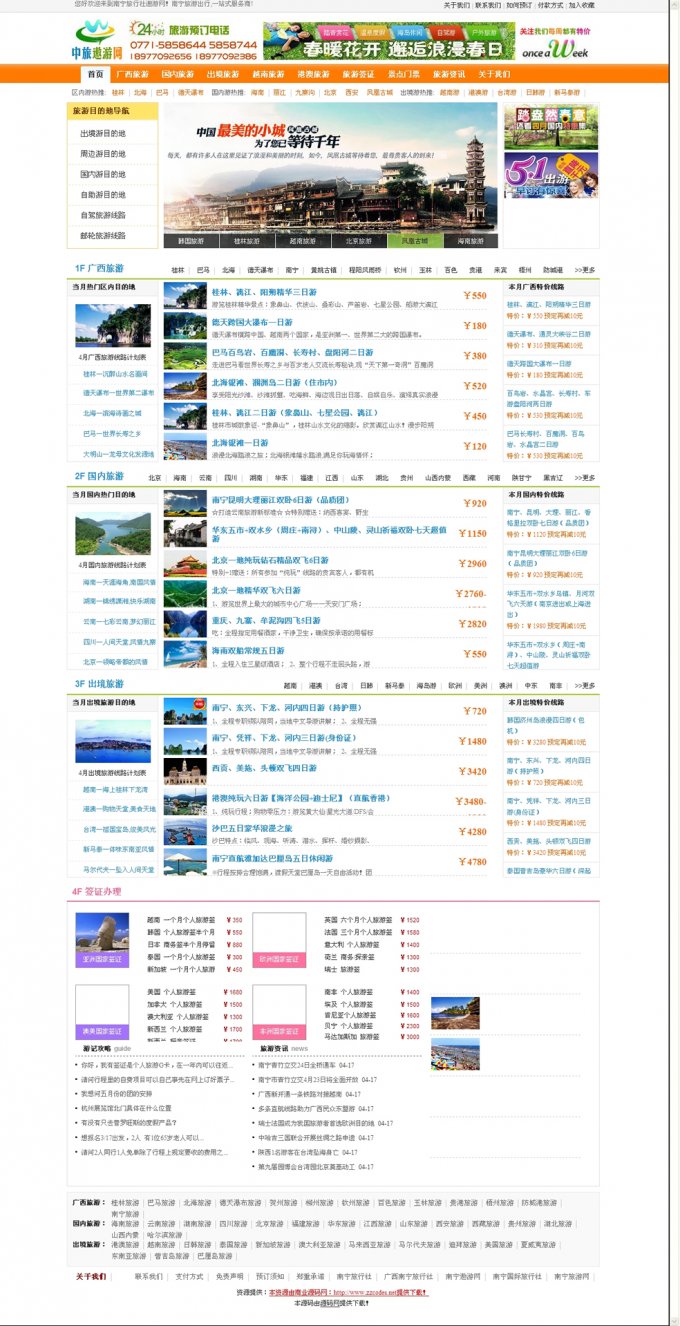Click the elephant hill 广西 destination image
Viewport: 680px width, 1326px height.
click(x=113, y=325)
